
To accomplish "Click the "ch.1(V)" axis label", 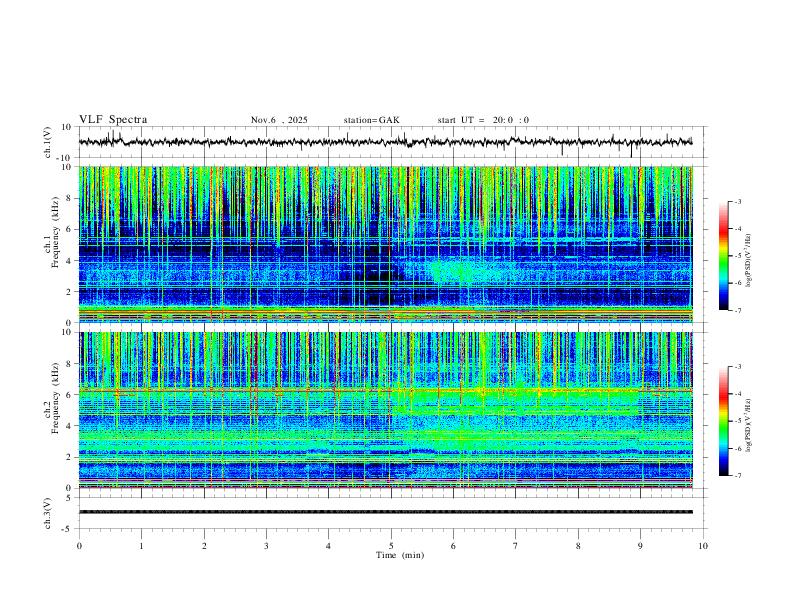I will click(x=48, y=142).
